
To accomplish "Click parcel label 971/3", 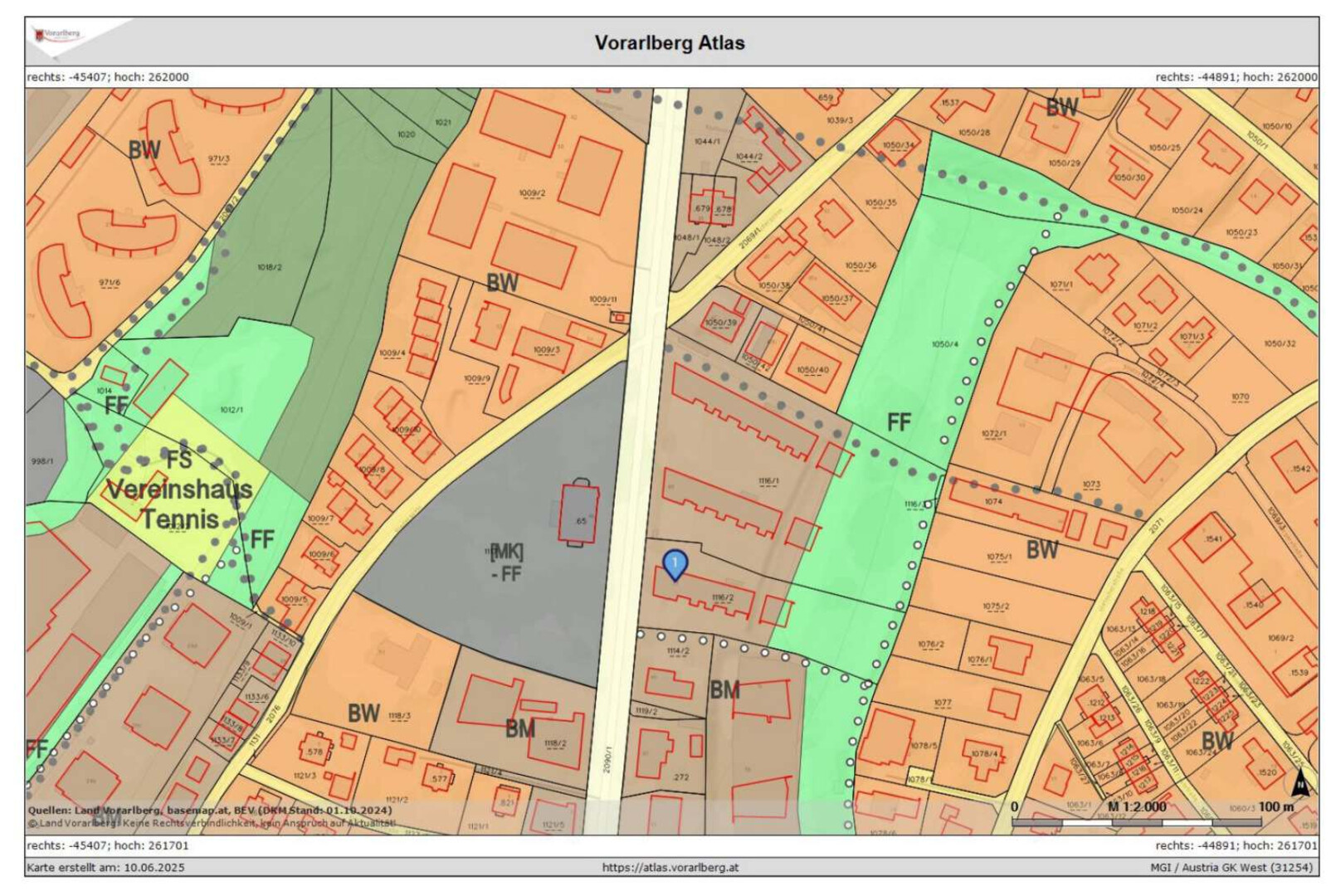I will (219, 158).
